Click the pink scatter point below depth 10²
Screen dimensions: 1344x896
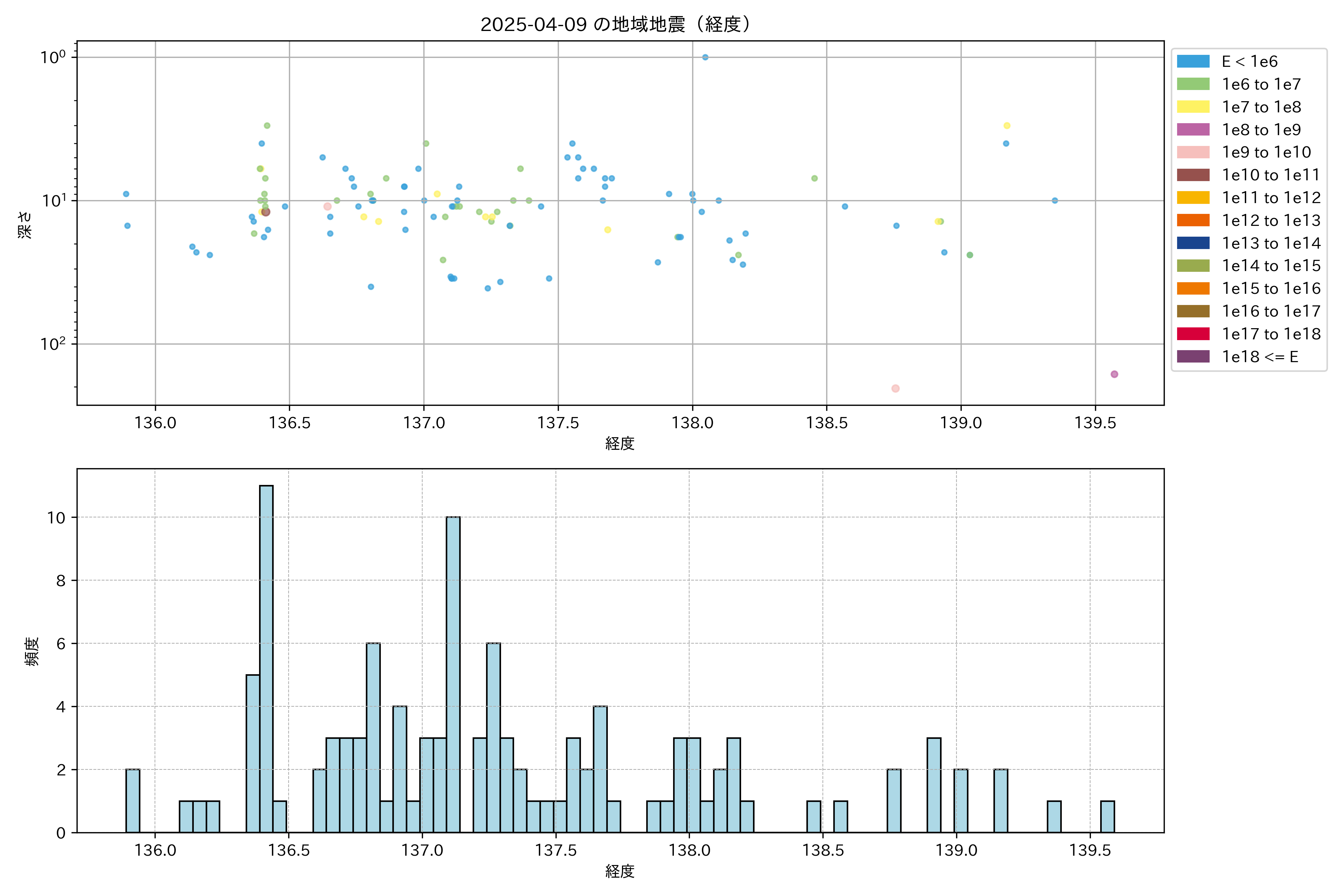click(895, 389)
